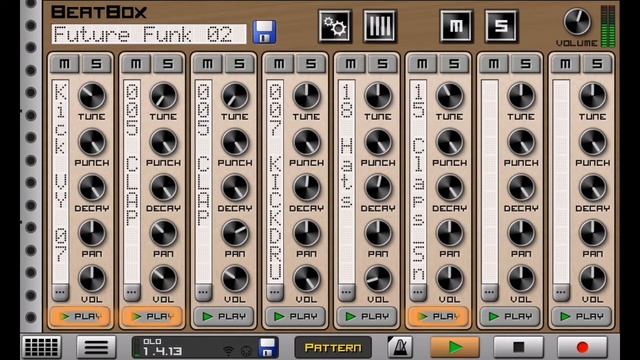Click the Tune knob on Kick VY 07
The image size is (640, 360).
tap(92, 96)
